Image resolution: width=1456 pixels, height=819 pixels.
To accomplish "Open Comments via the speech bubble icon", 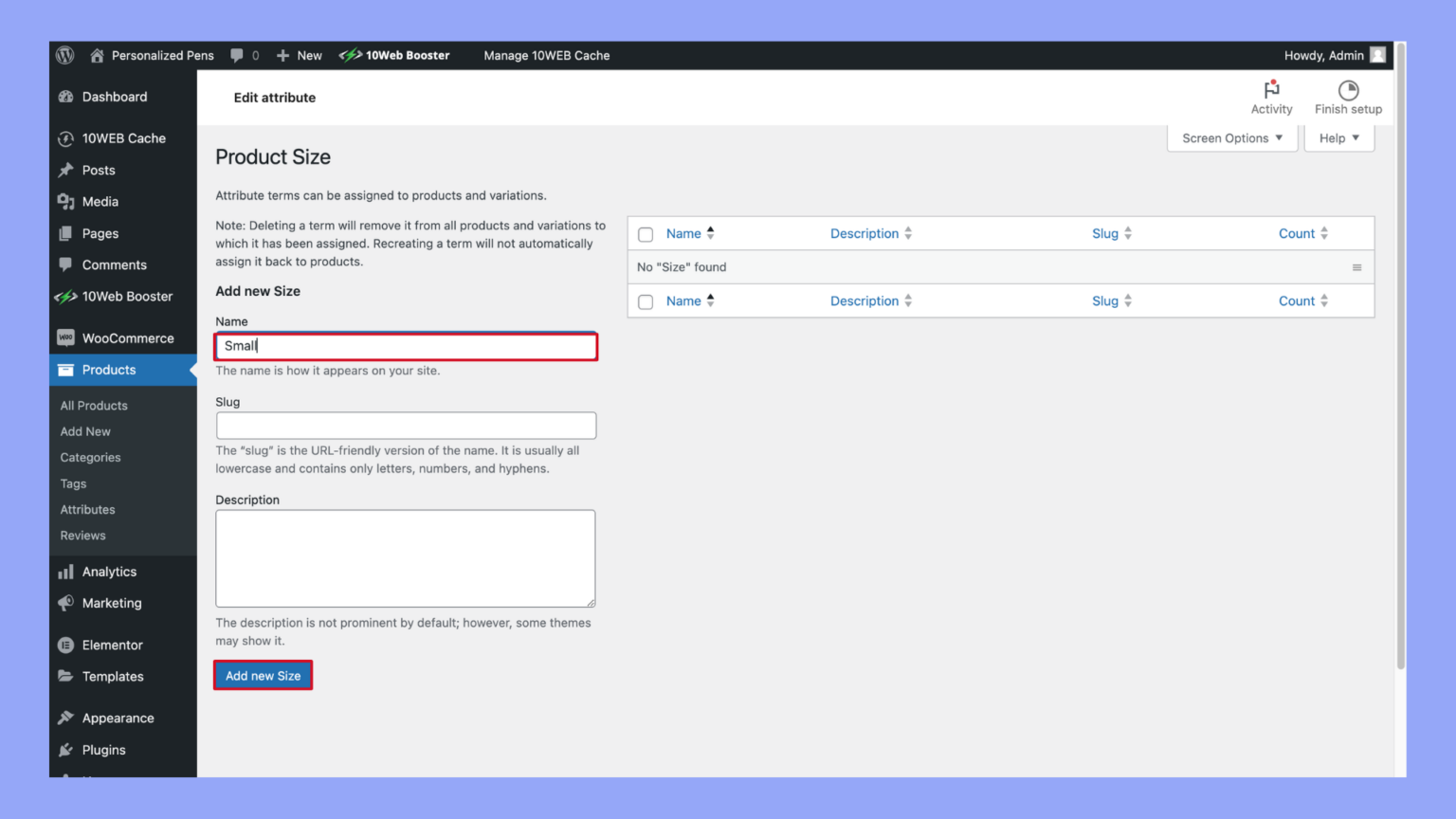I will coord(66,264).
